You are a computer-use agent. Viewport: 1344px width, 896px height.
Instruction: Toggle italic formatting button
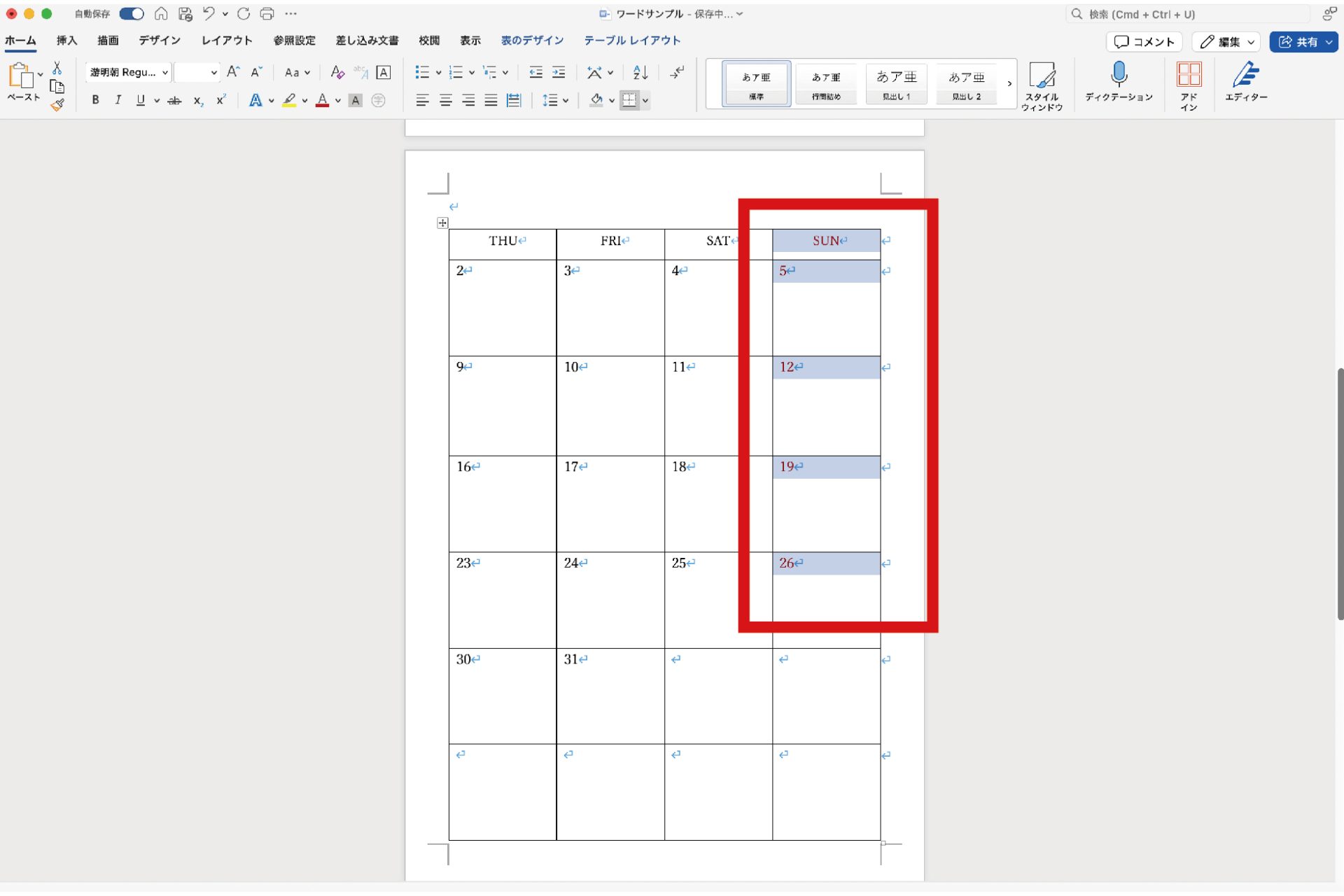pyautogui.click(x=118, y=100)
